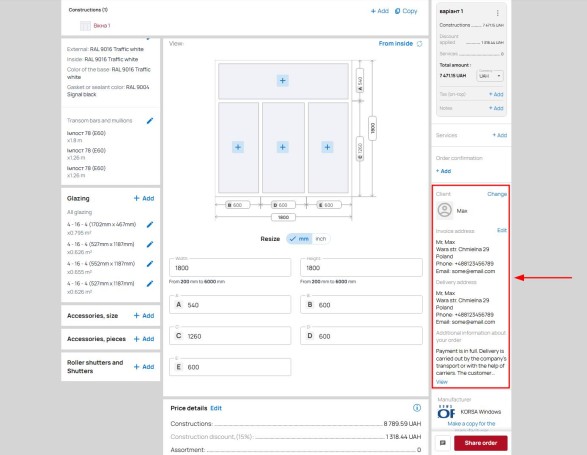Open the chat icon beside Share order
The image size is (587, 455).
pyautogui.click(x=442, y=443)
